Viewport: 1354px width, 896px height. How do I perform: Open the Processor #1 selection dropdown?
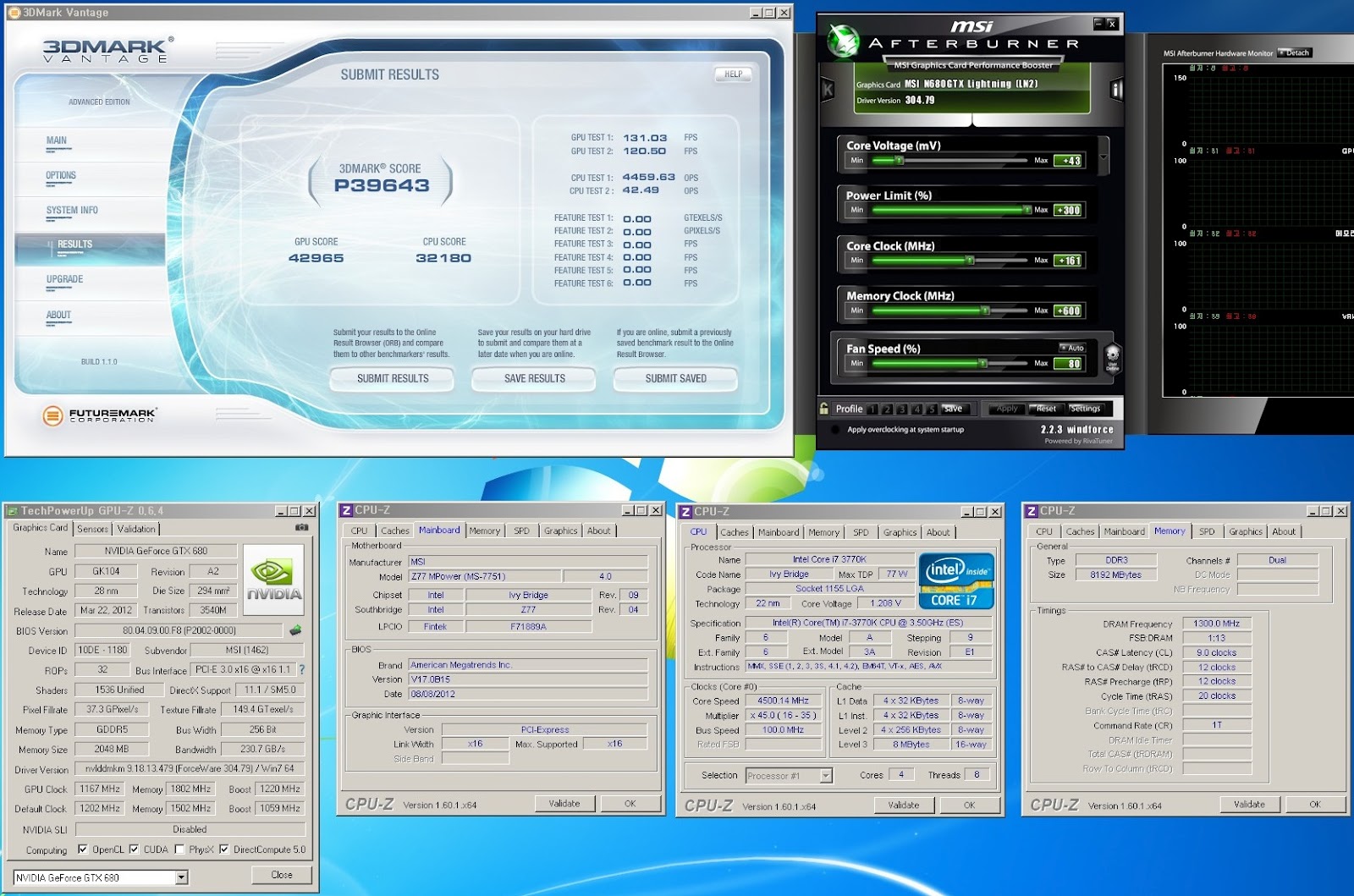826,776
